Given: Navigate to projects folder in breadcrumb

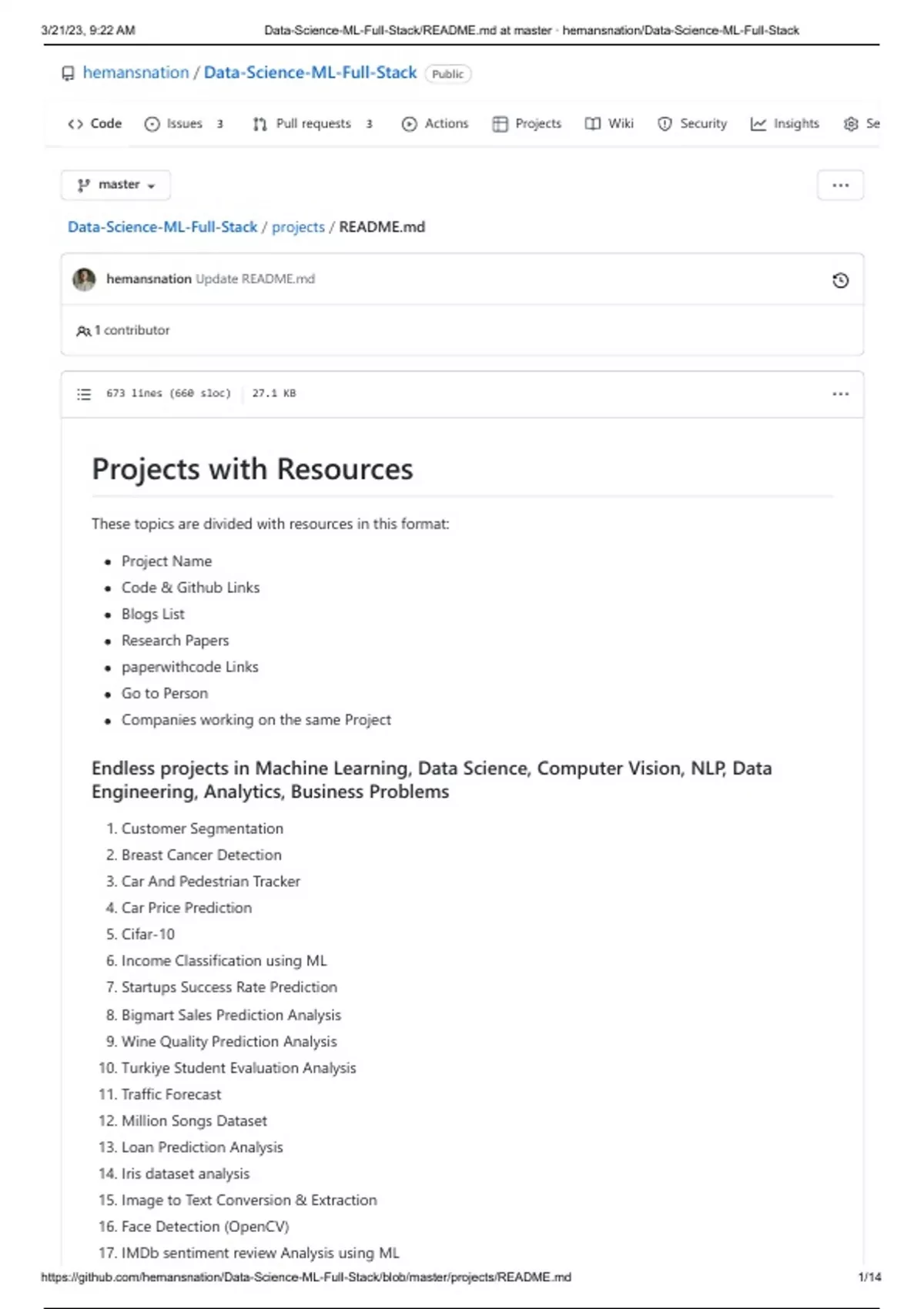Looking at the screenshot, I should (x=298, y=227).
